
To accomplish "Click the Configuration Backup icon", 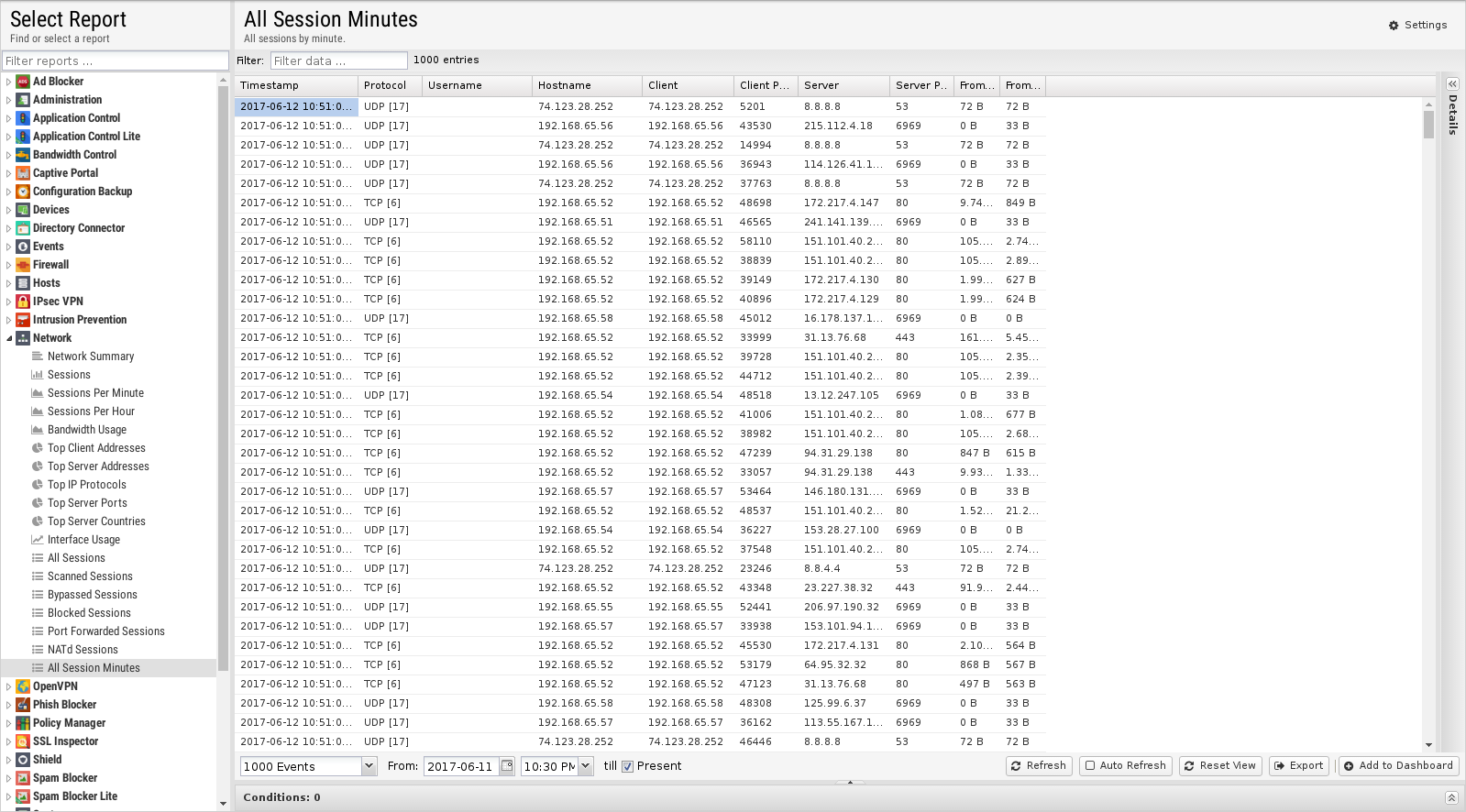I will [x=23, y=192].
